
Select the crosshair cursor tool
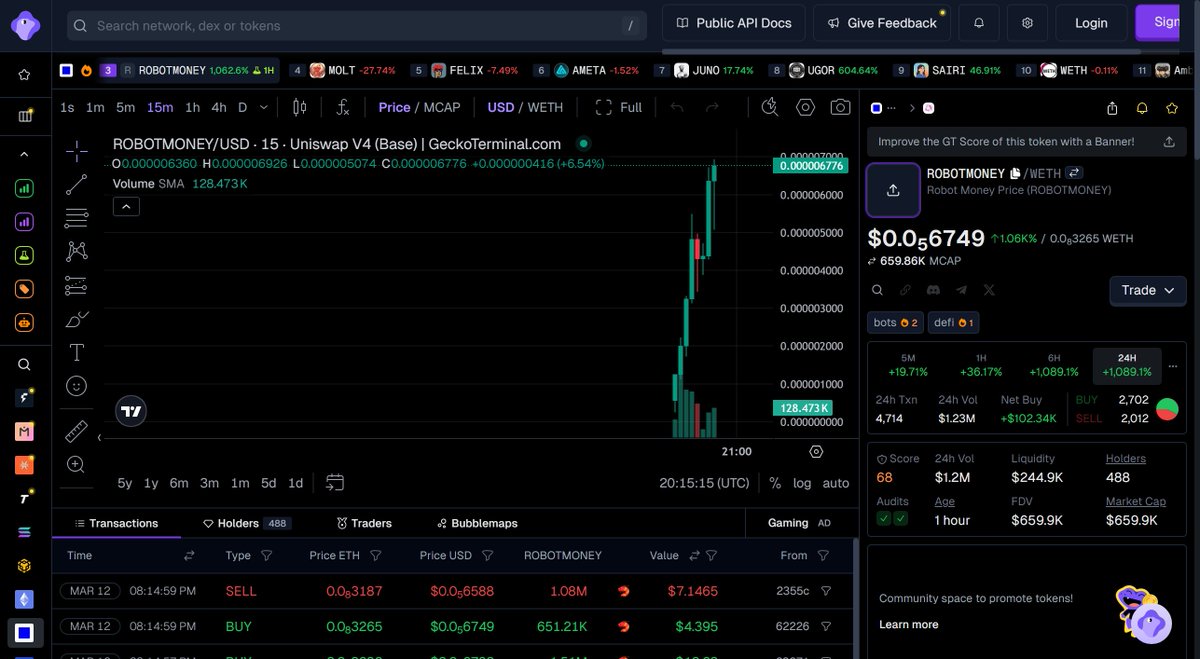(76, 151)
